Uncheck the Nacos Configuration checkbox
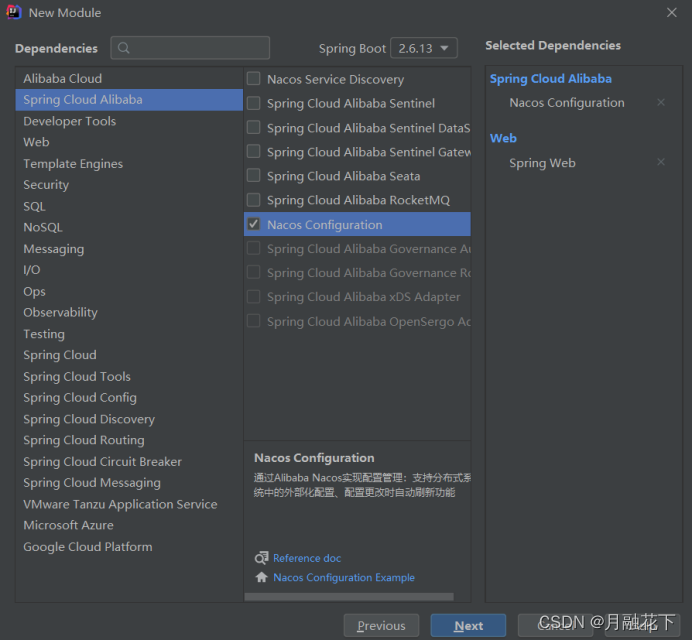 point(253,224)
